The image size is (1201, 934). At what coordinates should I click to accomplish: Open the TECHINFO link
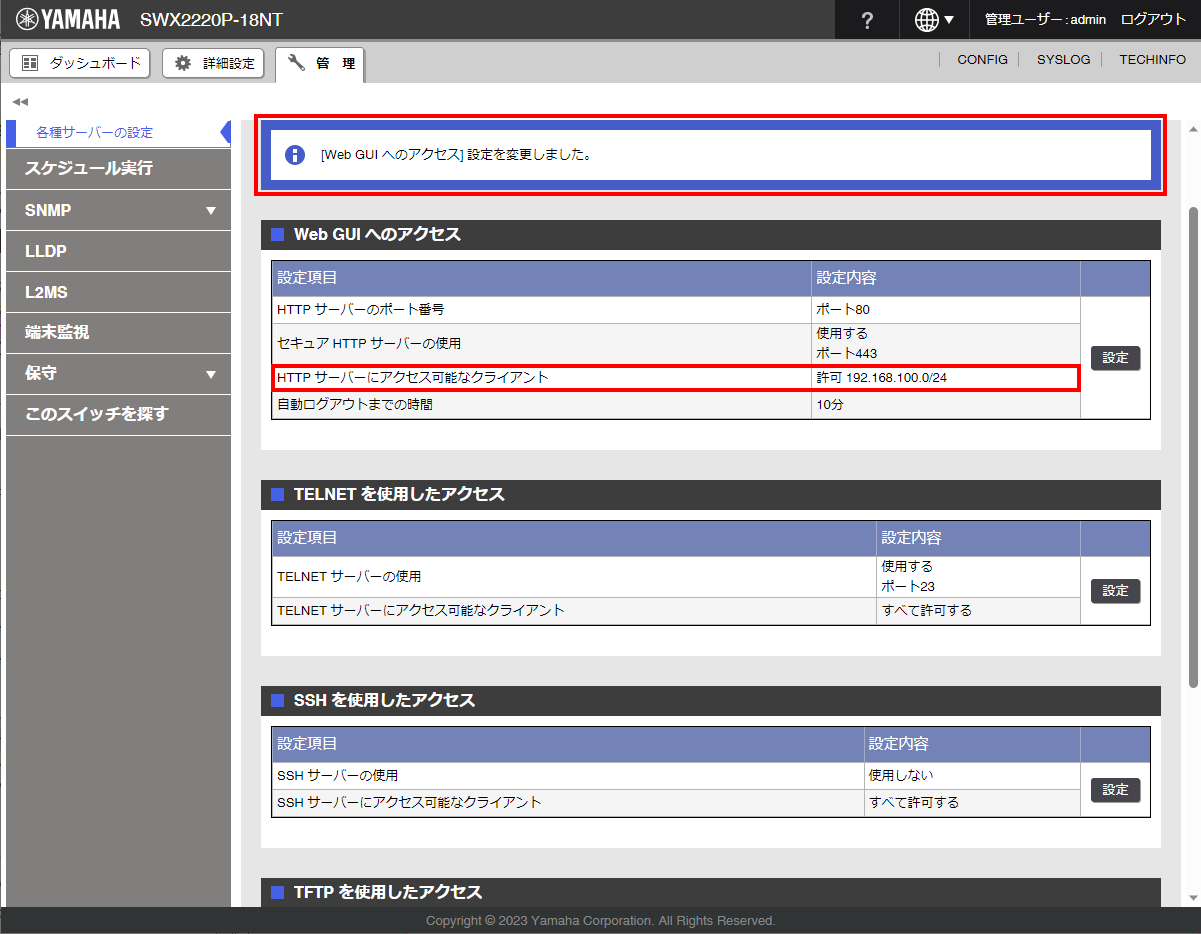(1152, 60)
